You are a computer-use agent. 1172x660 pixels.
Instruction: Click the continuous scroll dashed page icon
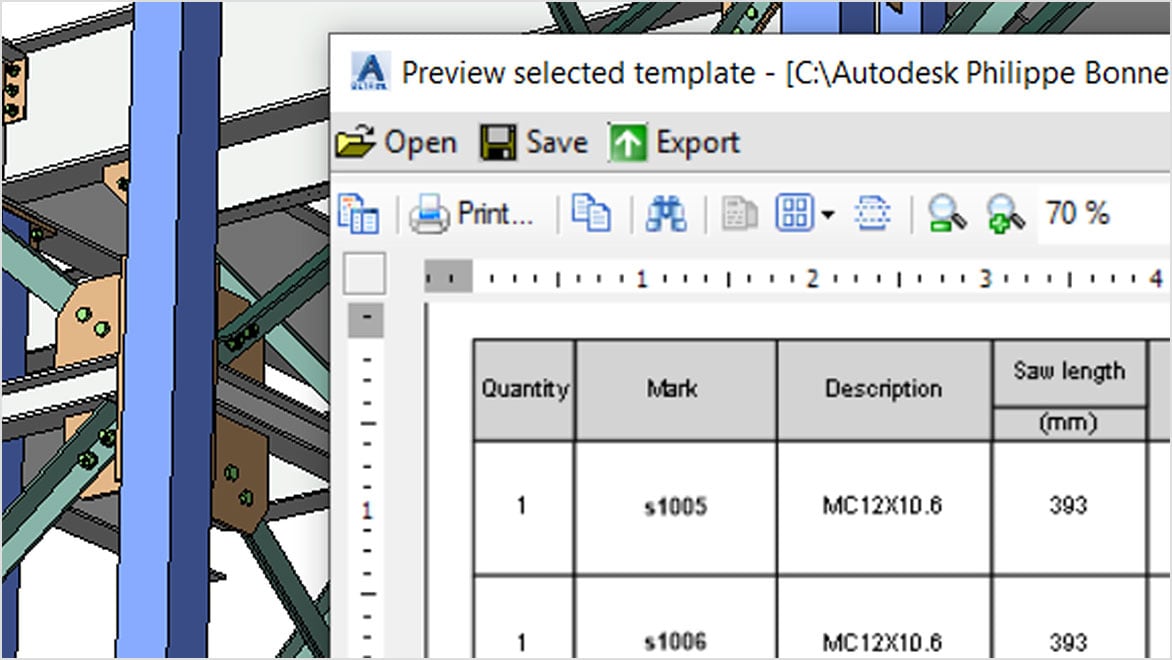[x=873, y=214]
